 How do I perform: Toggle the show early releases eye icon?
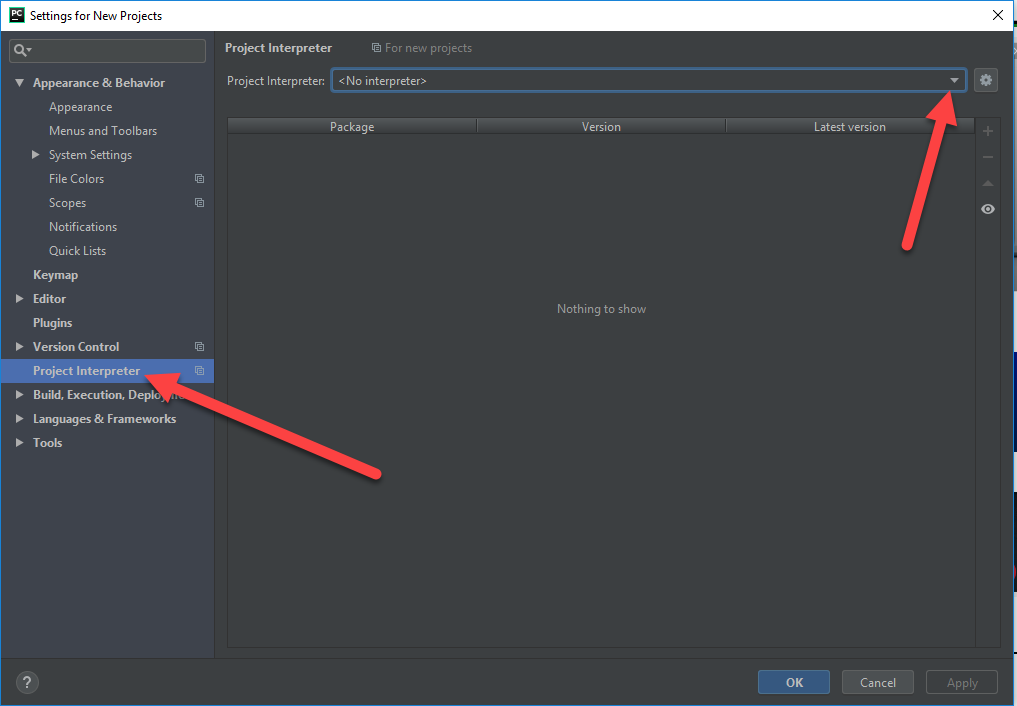point(988,209)
